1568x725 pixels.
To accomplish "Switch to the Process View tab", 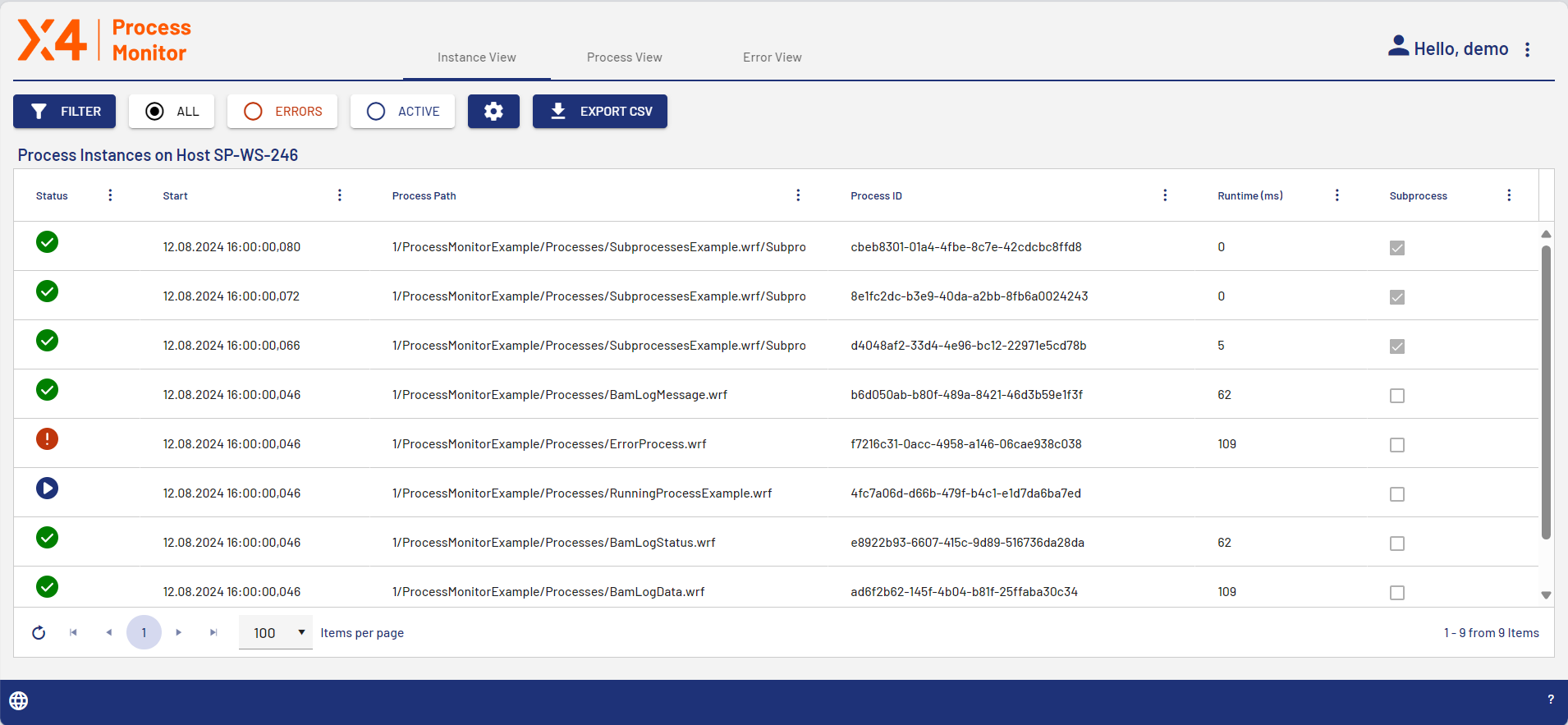I will (624, 57).
